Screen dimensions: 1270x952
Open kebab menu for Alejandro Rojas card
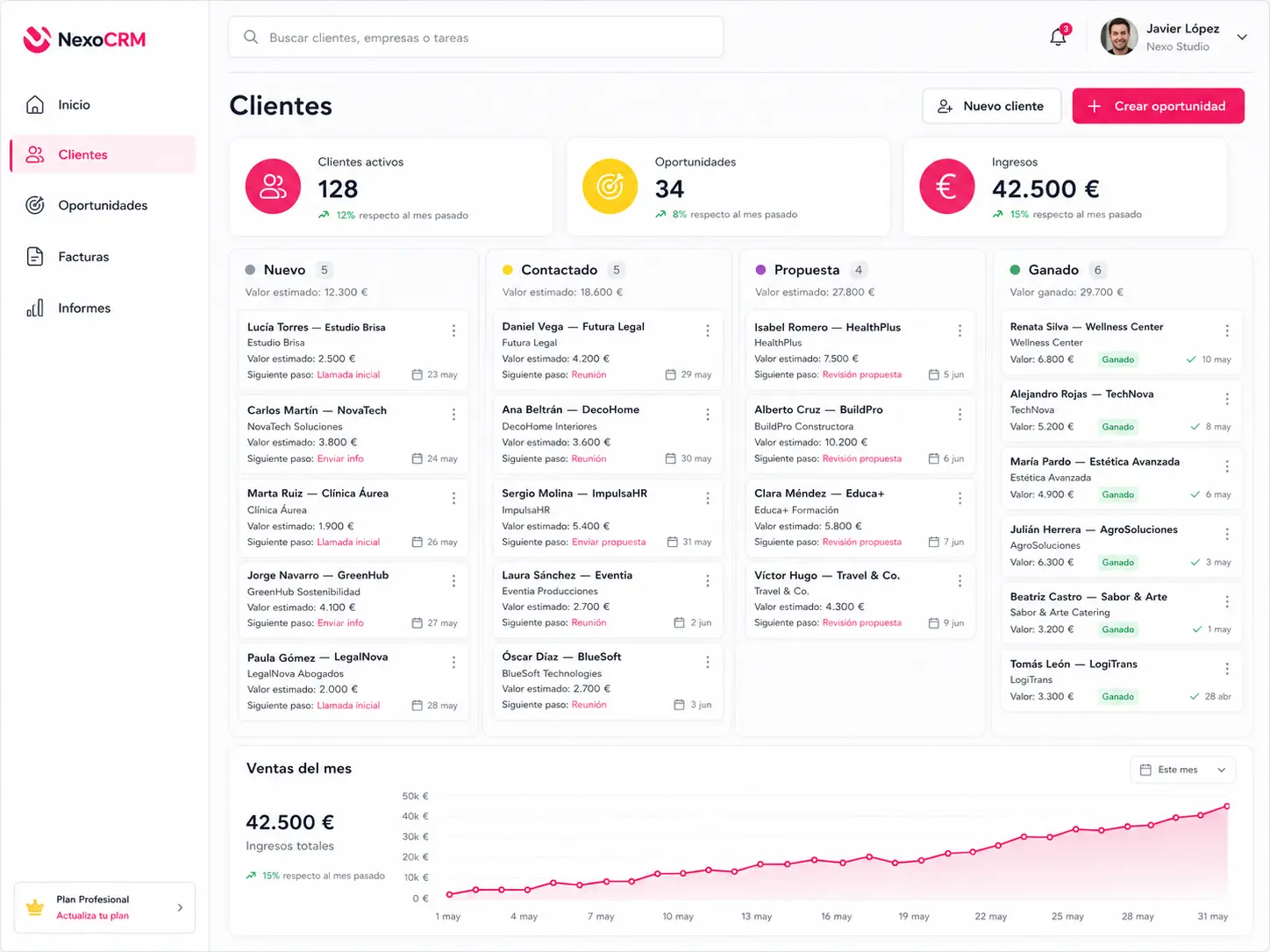click(x=1227, y=398)
